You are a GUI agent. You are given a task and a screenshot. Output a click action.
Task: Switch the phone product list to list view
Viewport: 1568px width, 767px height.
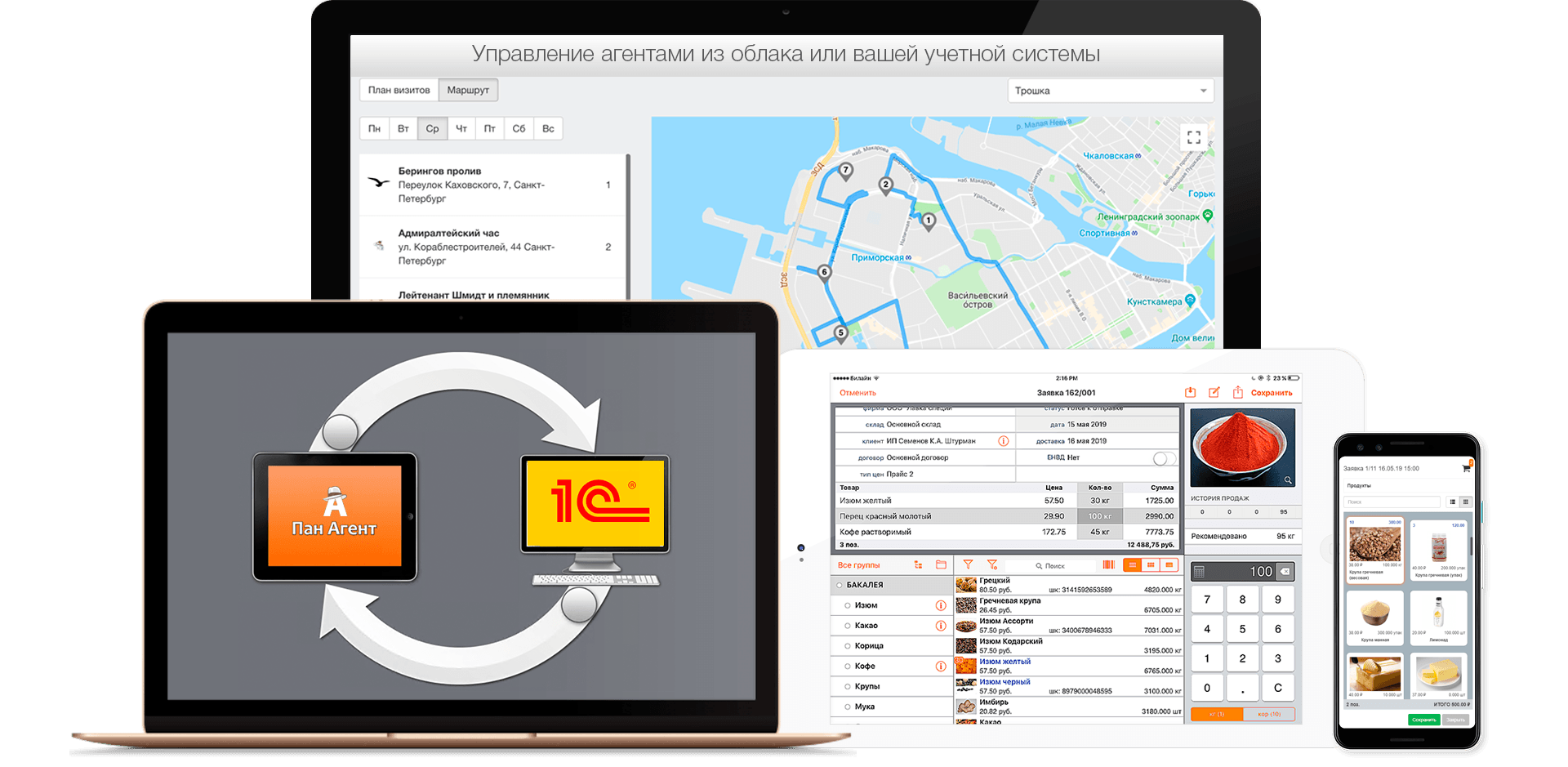pos(1452,502)
